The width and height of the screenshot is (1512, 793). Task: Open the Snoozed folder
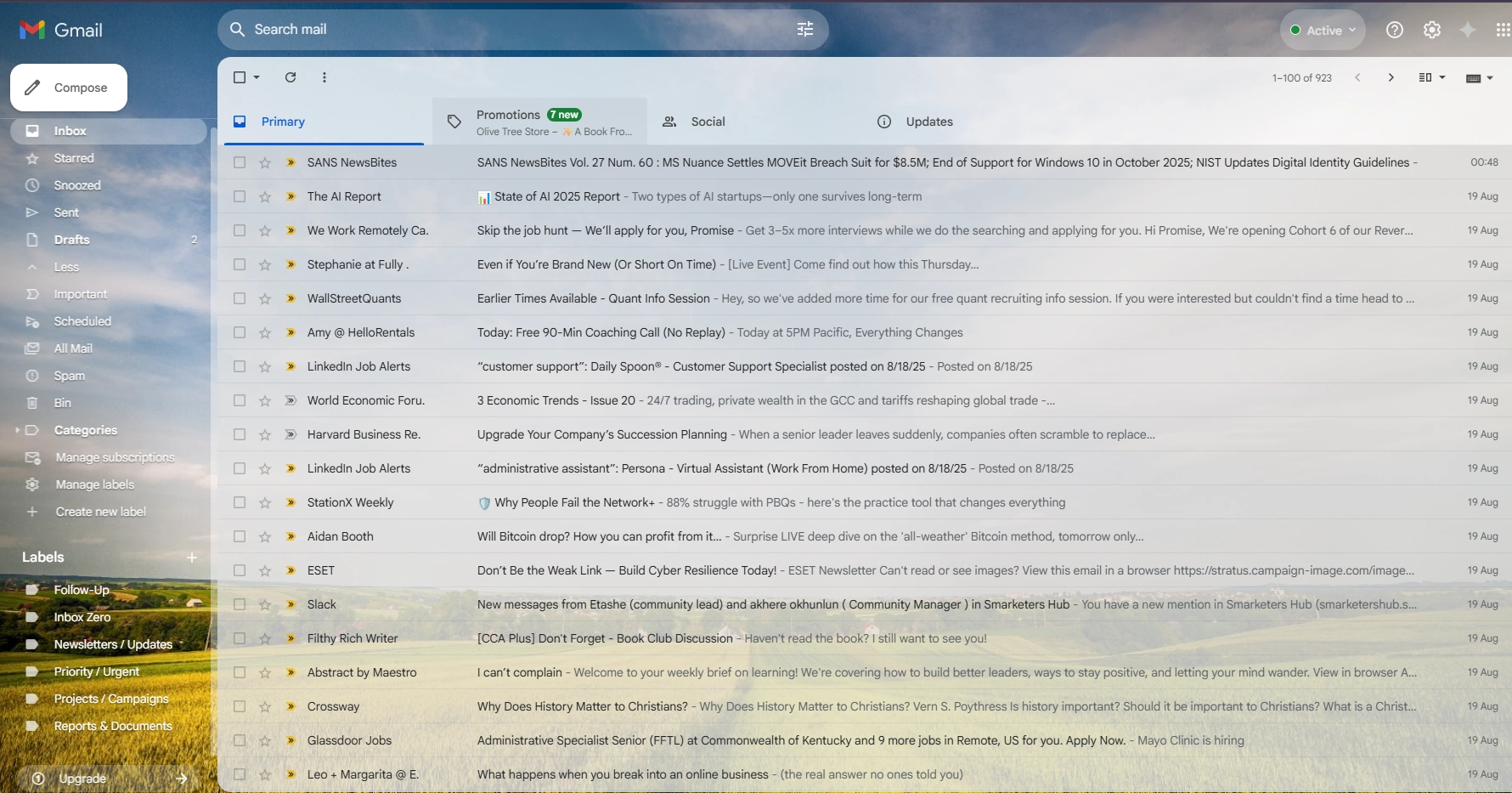pyautogui.click(x=77, y=185)
